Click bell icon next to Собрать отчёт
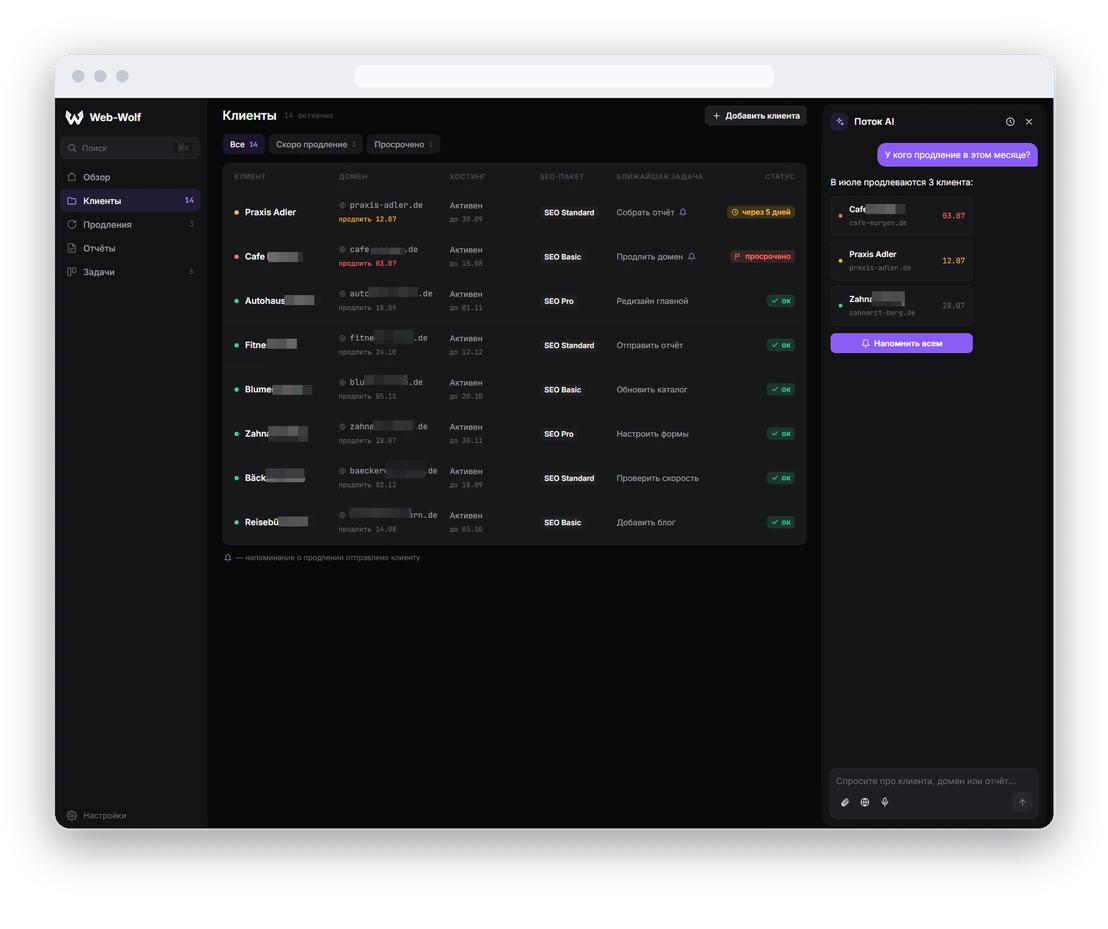 click(683, 212)
